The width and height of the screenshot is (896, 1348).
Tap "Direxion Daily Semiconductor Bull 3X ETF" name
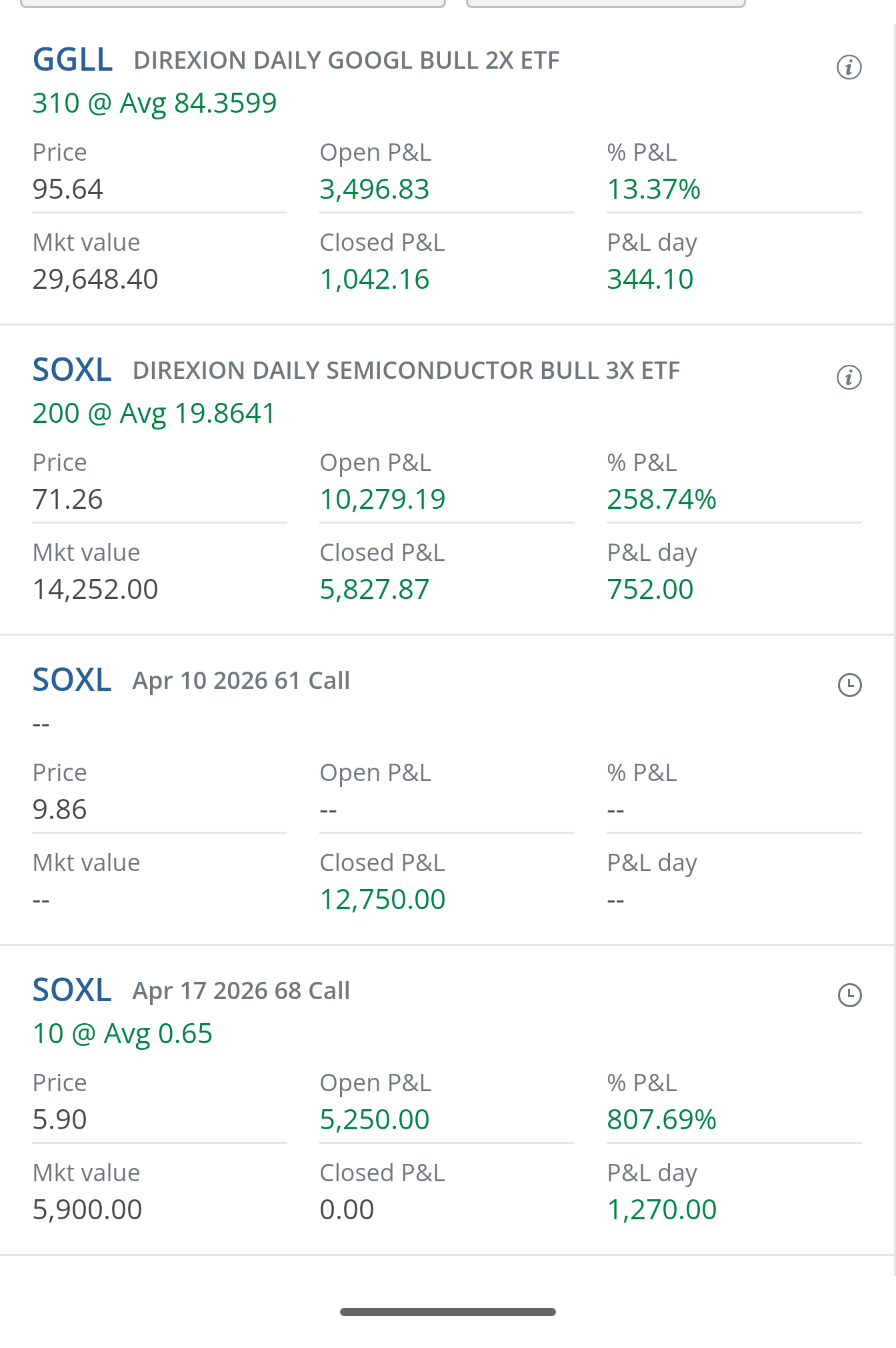click(406, 371)
